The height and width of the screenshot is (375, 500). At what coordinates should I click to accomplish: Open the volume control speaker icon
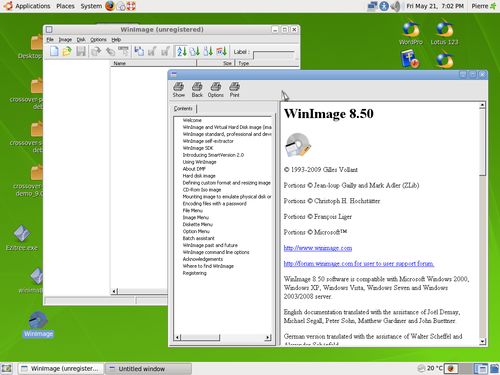tap(395, 6)
